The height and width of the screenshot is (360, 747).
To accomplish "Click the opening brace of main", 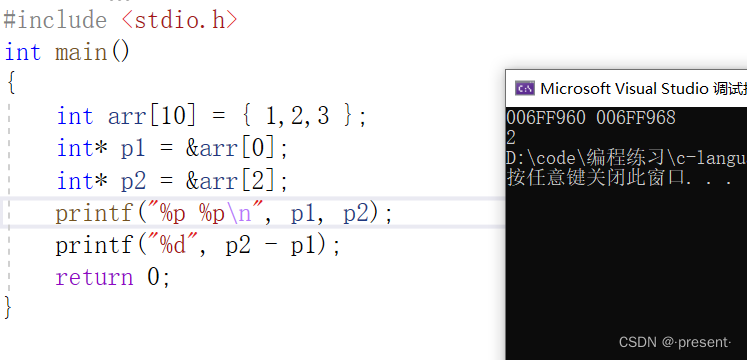I will 11,84.
